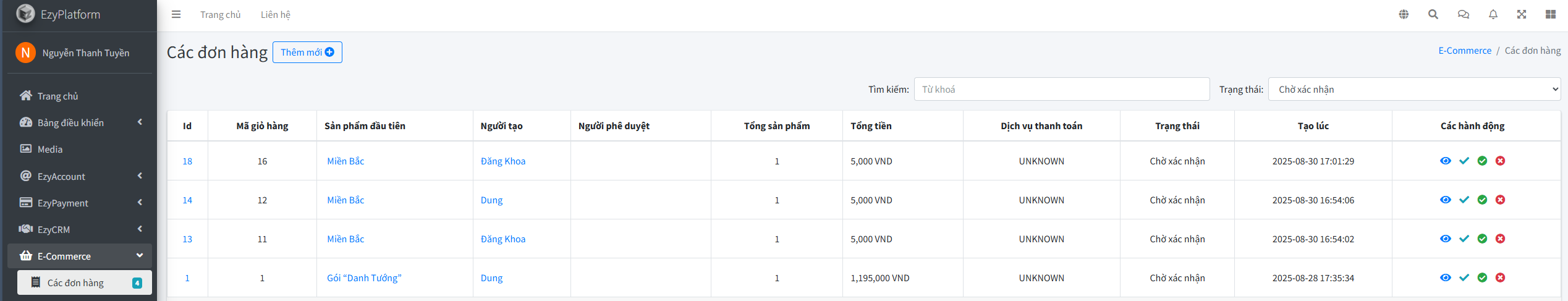
Task: Open the notifications bell
Action: tap(1493, 14)
